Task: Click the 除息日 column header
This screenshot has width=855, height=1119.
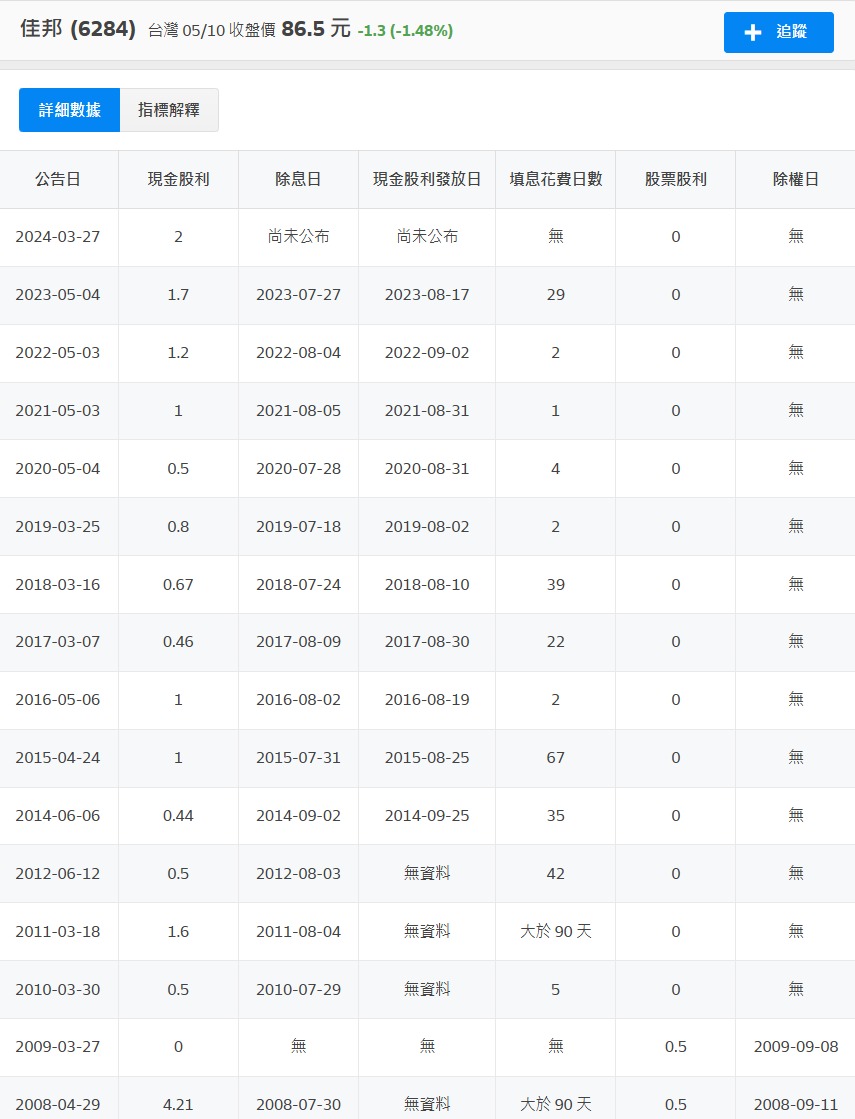Action: coord(297,179)
